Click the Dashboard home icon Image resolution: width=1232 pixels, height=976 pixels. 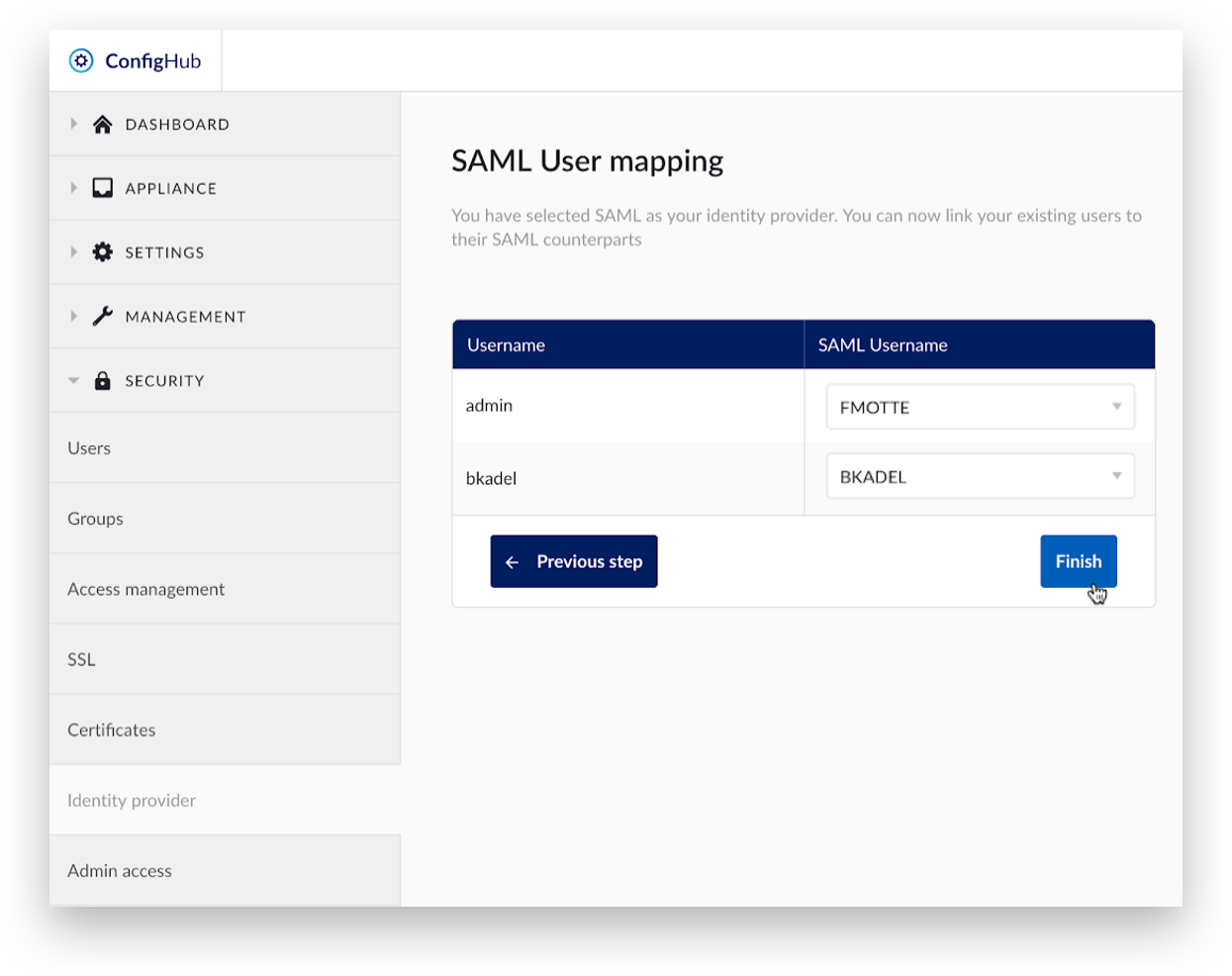point(102,124)
